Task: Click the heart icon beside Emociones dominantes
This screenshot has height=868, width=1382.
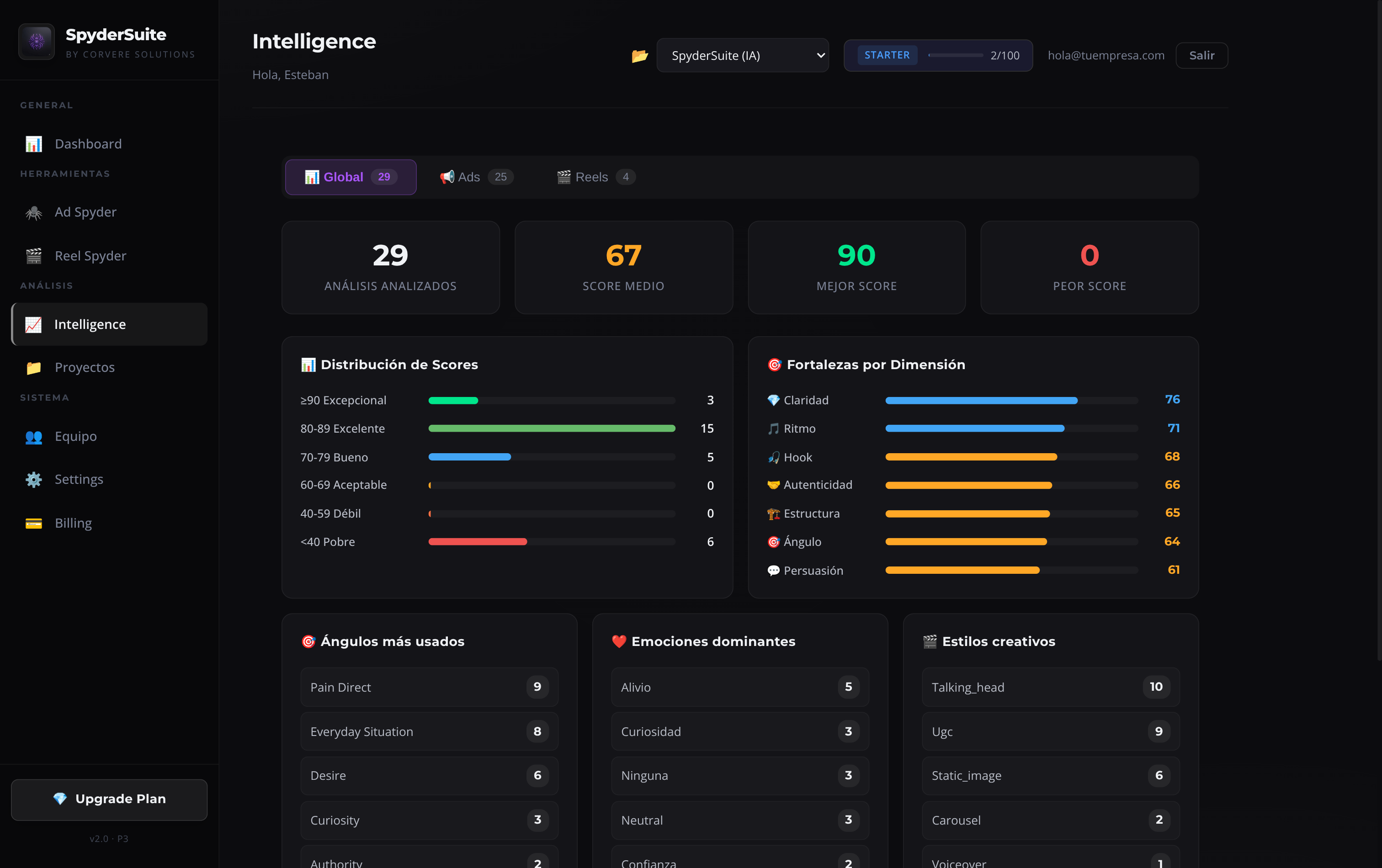Action: point(619,641)
